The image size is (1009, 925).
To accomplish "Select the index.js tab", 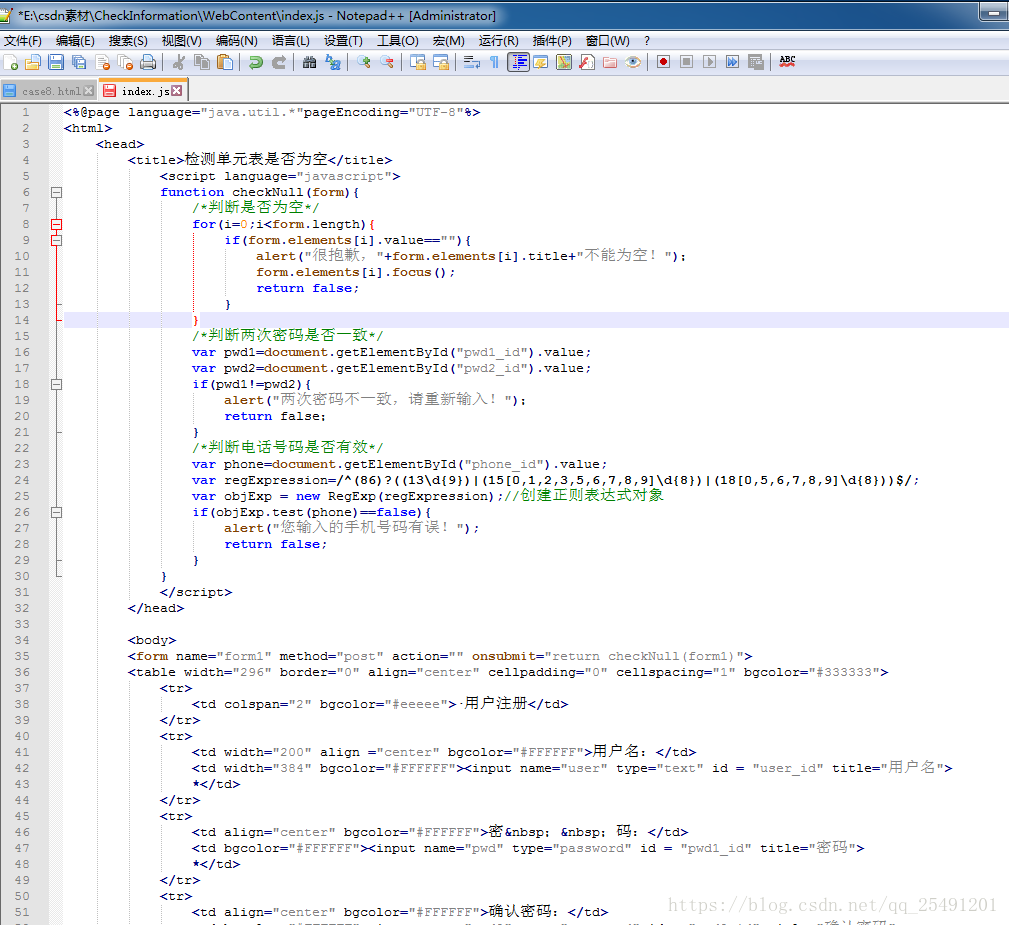I will 143,91.
